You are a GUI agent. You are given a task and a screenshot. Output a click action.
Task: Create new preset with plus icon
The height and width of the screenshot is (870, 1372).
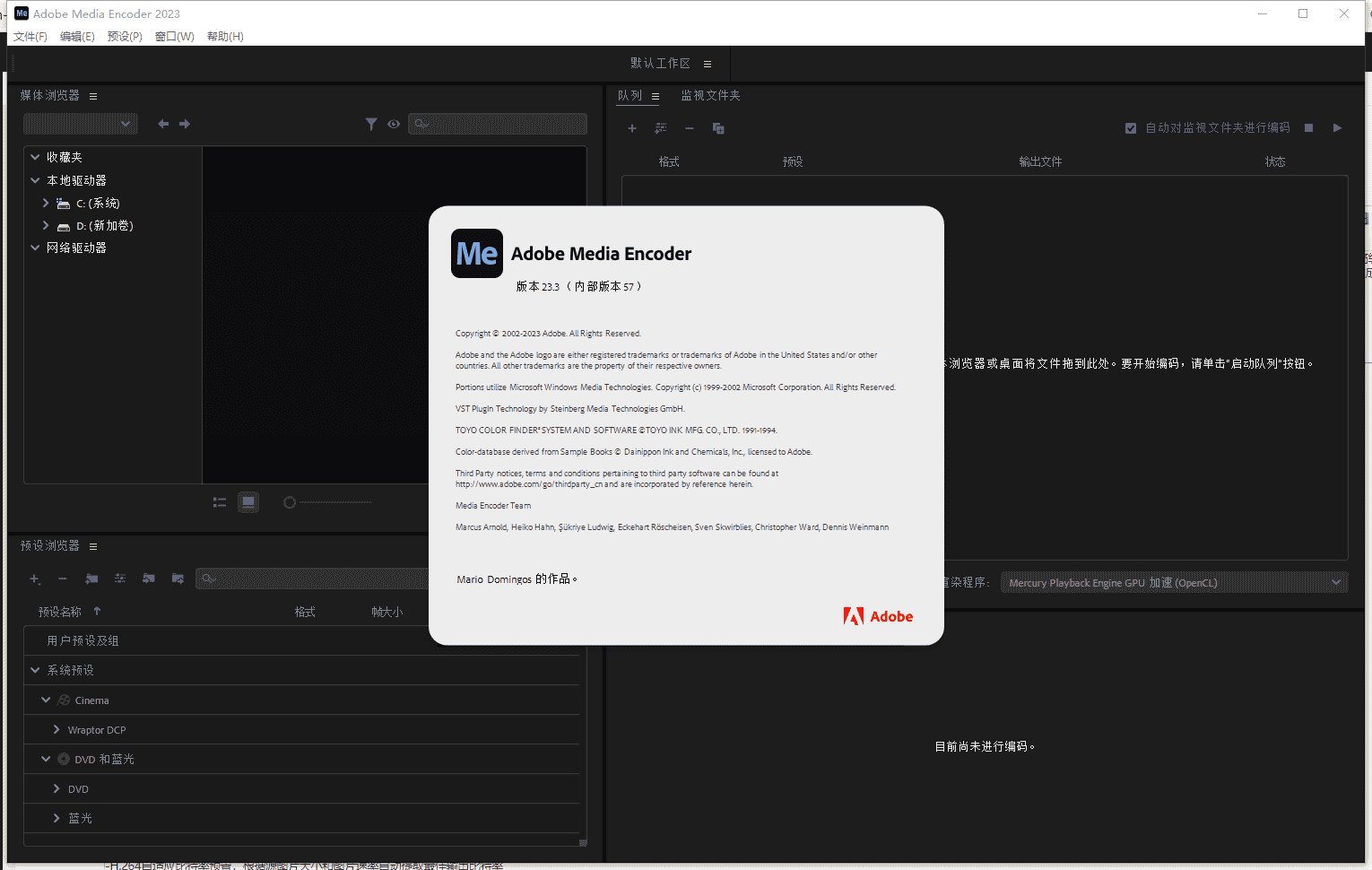tap(35, 579)
